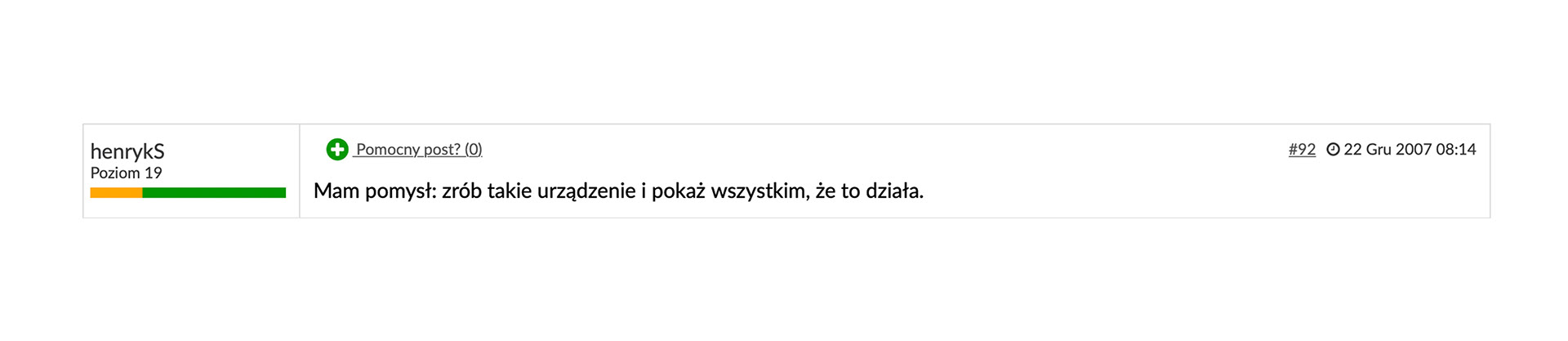Click the orange segment of the level bar
This screenshot has width=1568, height=341.
click(x=116, y=193)
